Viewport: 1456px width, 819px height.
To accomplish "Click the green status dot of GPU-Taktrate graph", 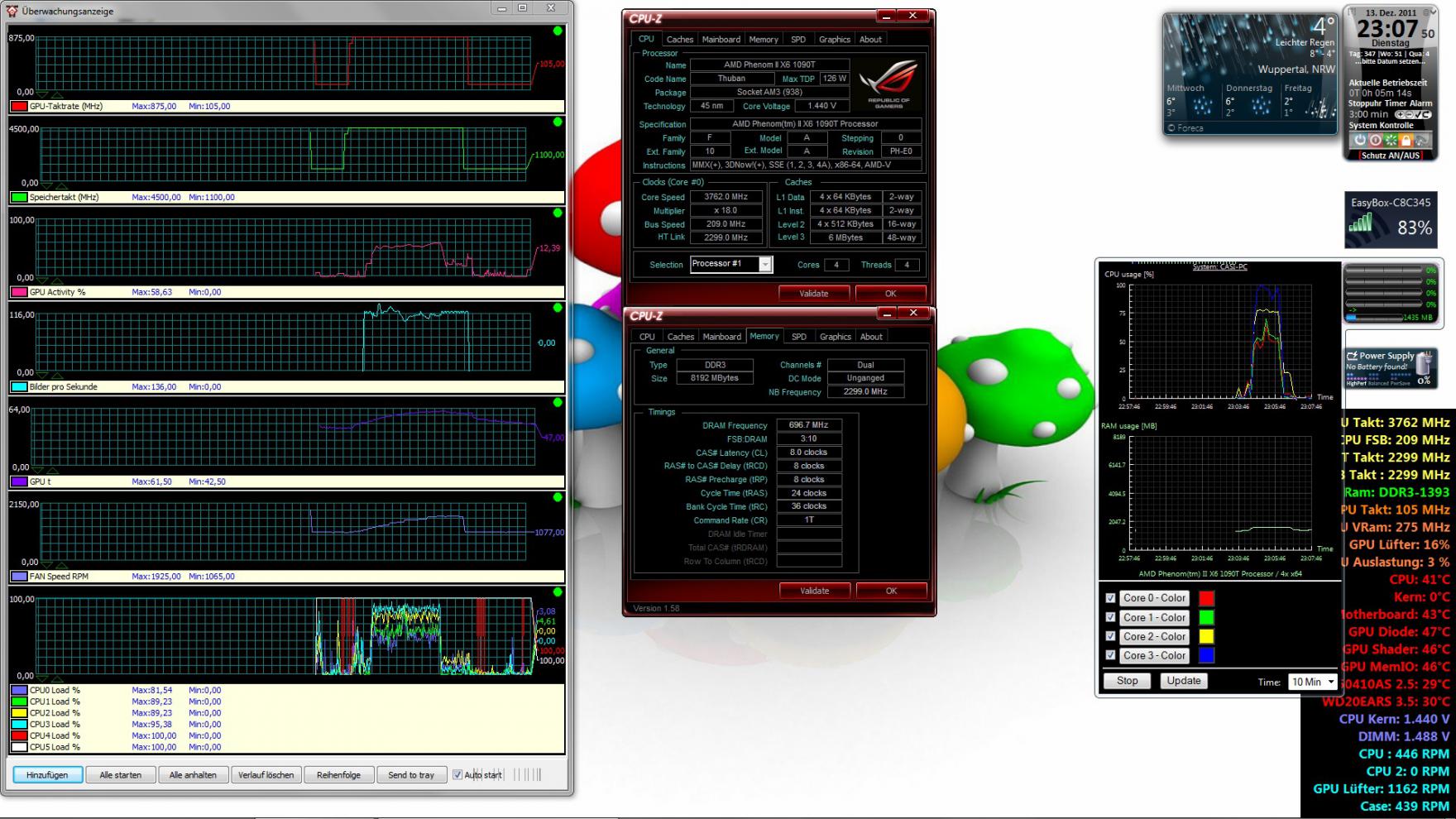I will (558, 31).
